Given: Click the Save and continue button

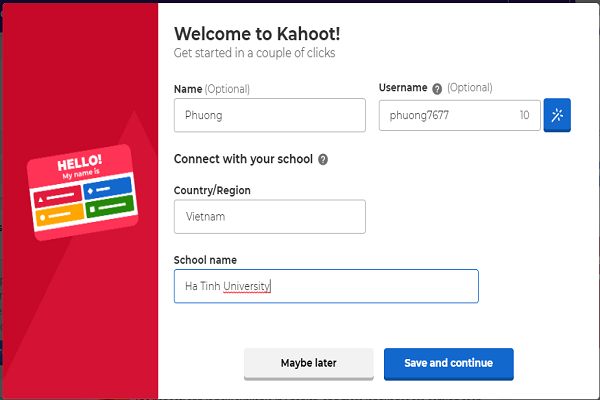Looking at the screenshot, I should click(448, 364).
